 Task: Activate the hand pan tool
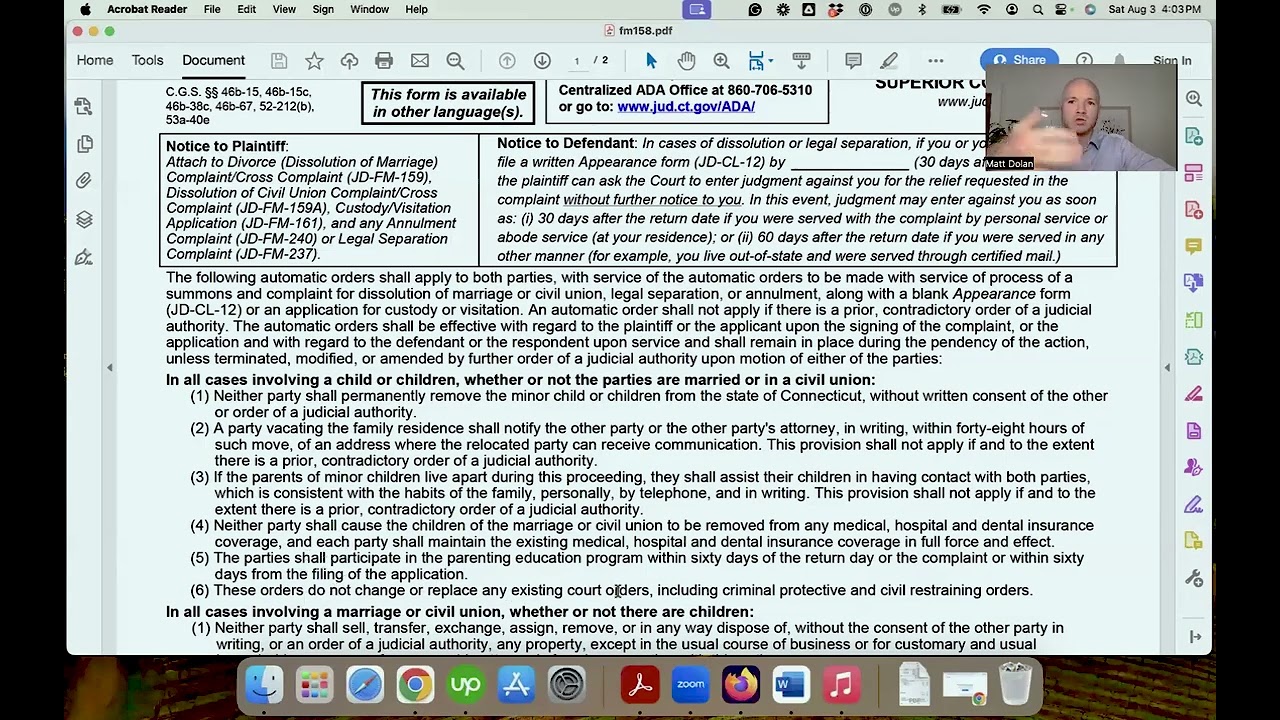pos(686,61)
